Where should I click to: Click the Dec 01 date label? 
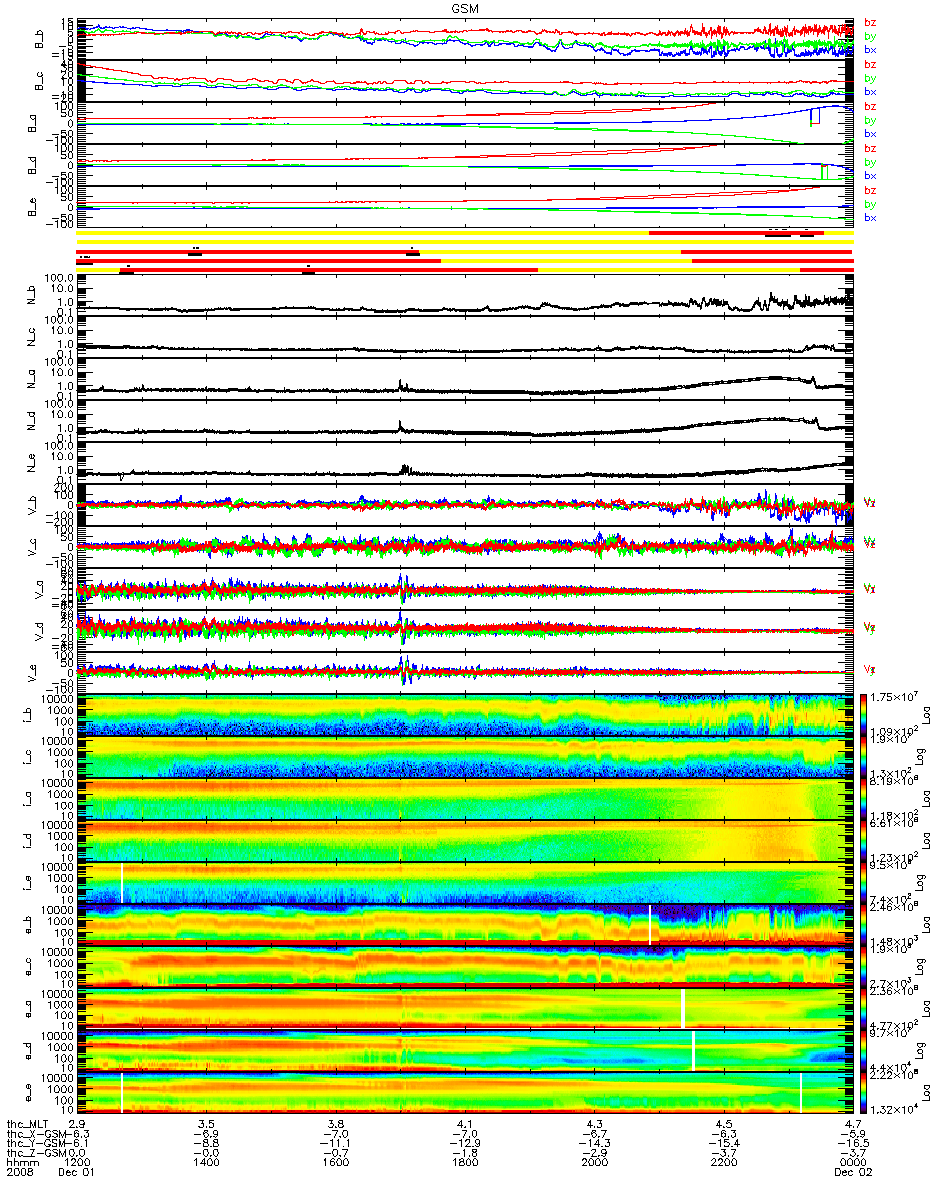(76, 1174)
